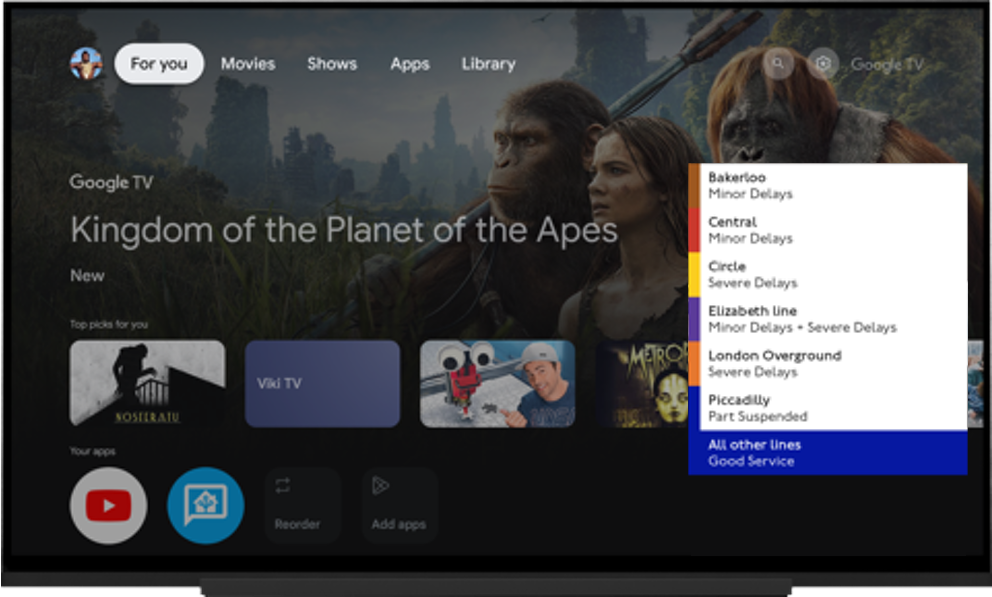Open settings with the gear icon
This screenshot has height=597, width=992.
[823, 63]
